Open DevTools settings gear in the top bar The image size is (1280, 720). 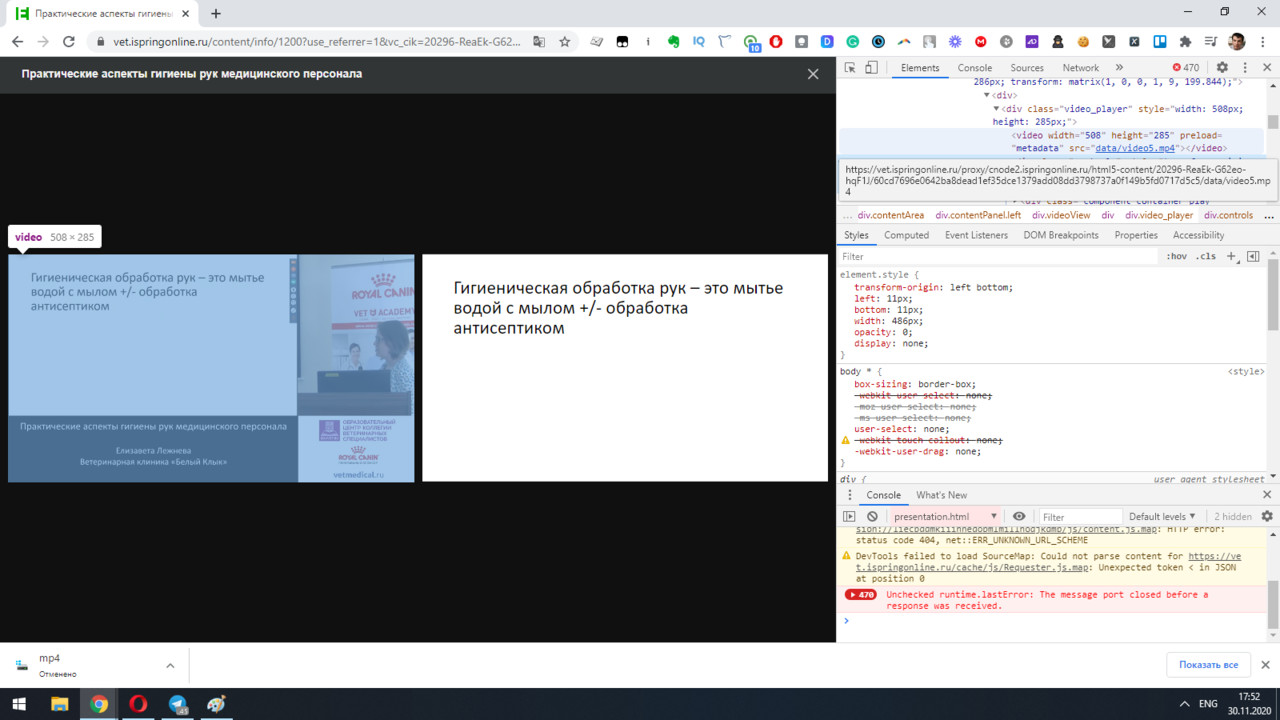(x=1222, y=68)
